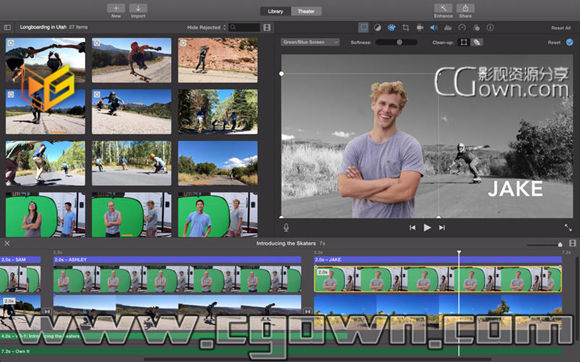This screenshot has width=580, height=362.
Task: Open the color correction palette icon
Action: [x=391, y=28]
